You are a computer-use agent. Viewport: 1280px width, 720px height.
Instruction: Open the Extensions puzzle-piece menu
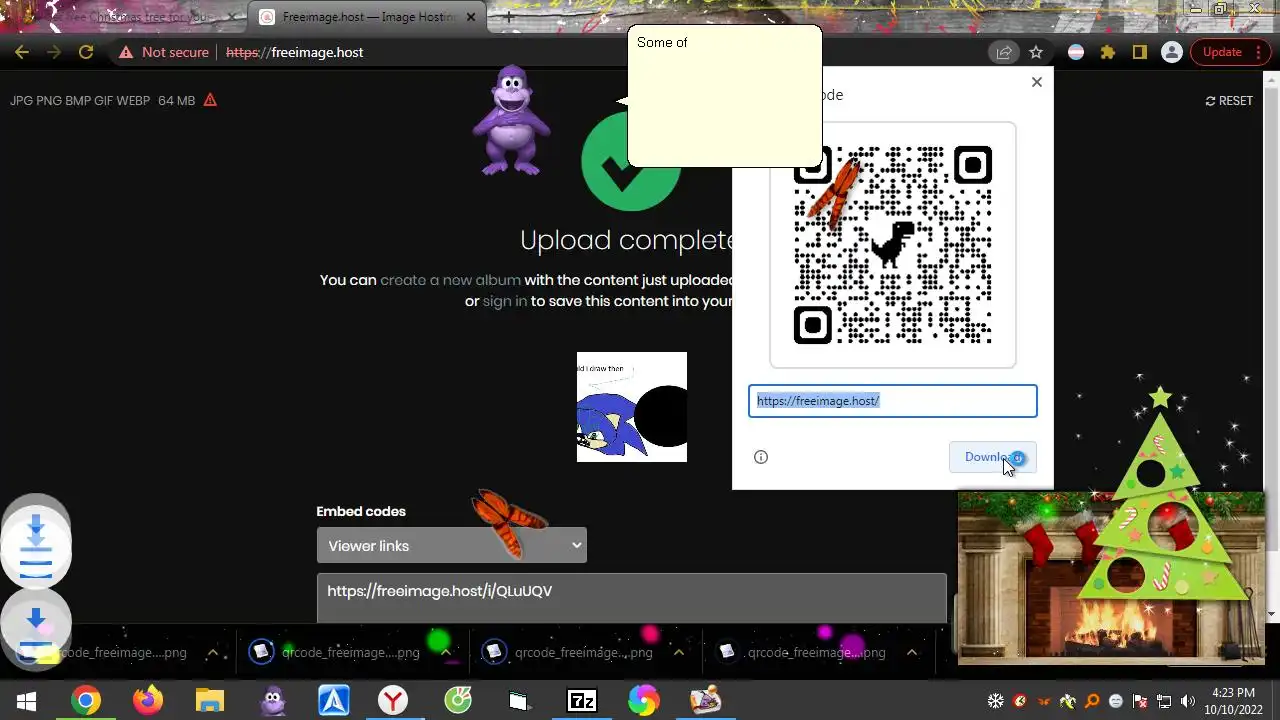[x=1108, y=52]
